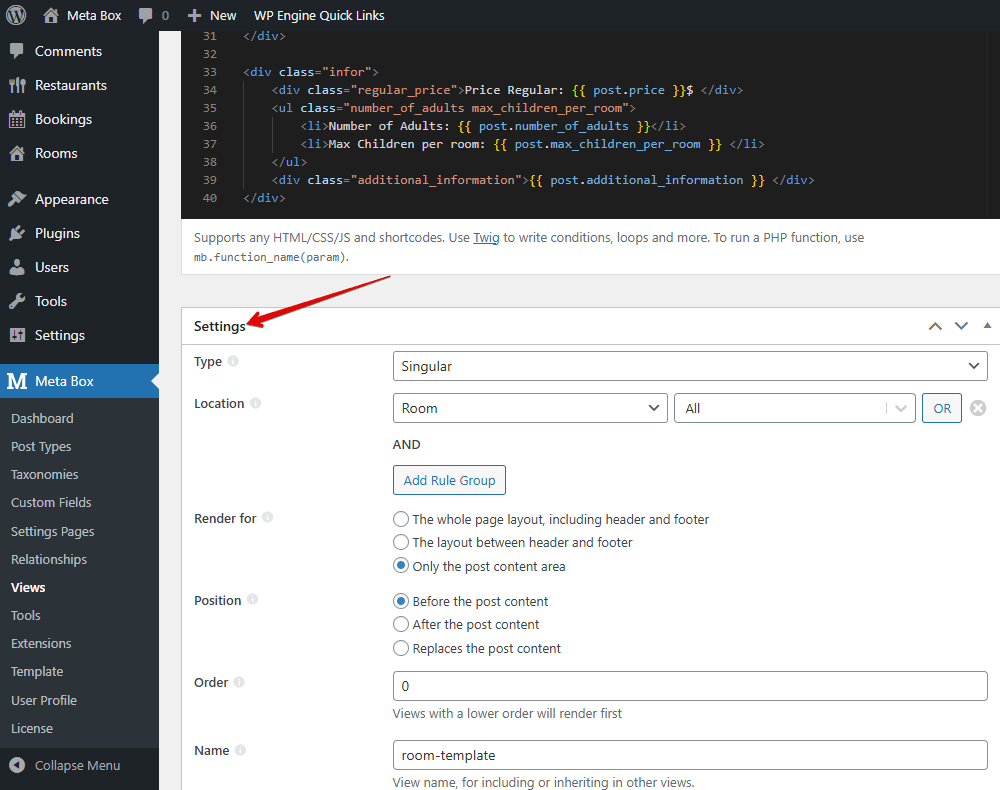Open Custom Fields in Meta Box submenu

(51, 502)
